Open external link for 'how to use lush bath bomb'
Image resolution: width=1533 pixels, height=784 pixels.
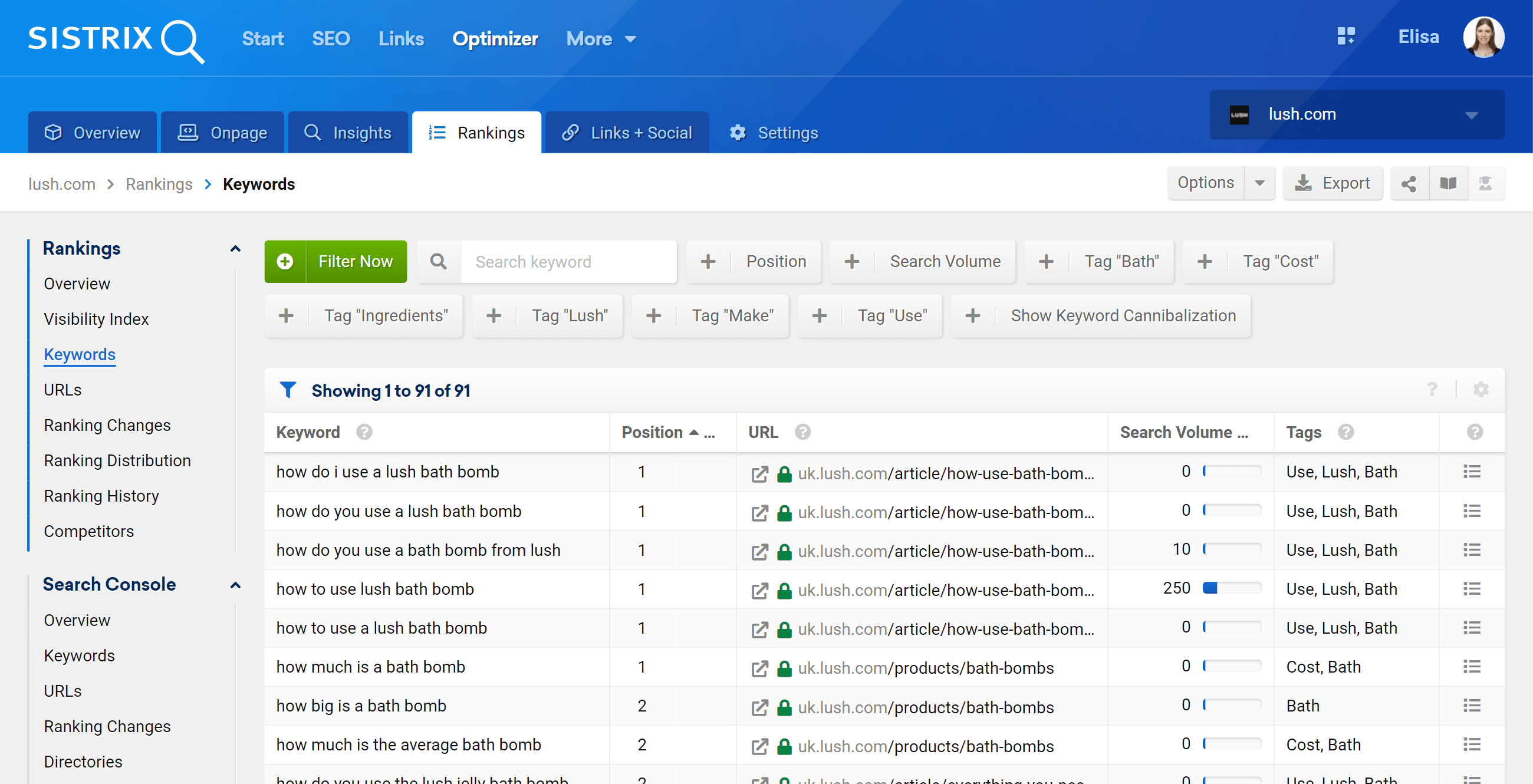point(759,590)
